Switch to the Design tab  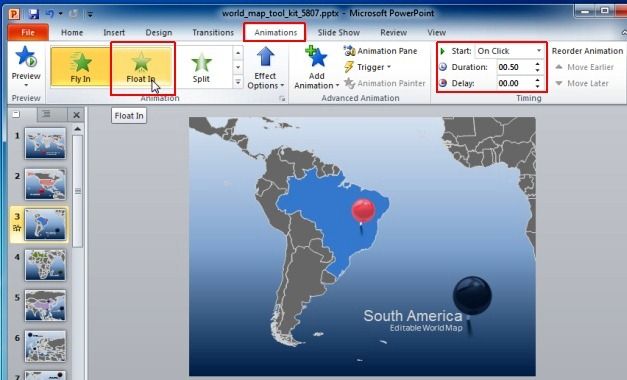pos(159,32)
